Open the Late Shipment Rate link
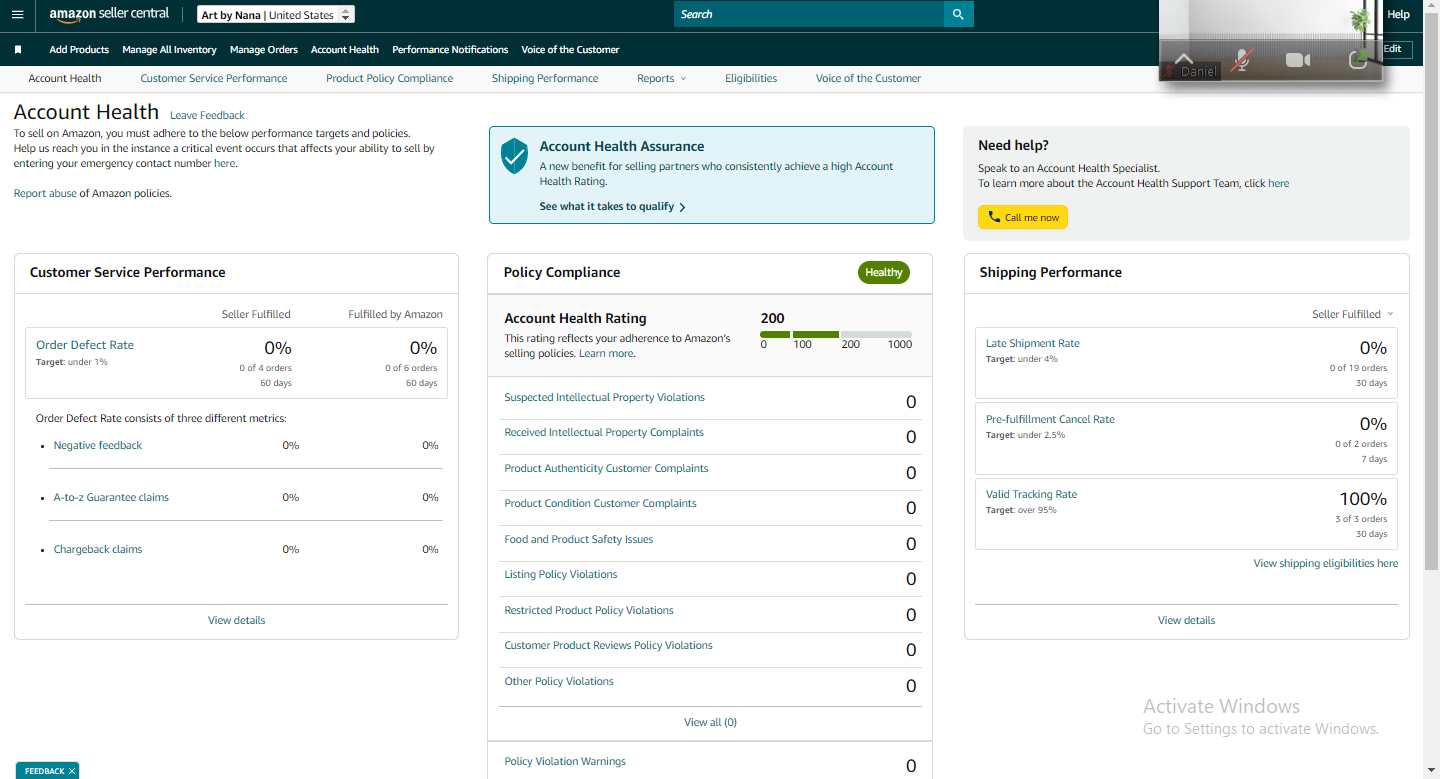This screenshot has width=1440, height=779. pyautogui.click(x=1033, y=343)
